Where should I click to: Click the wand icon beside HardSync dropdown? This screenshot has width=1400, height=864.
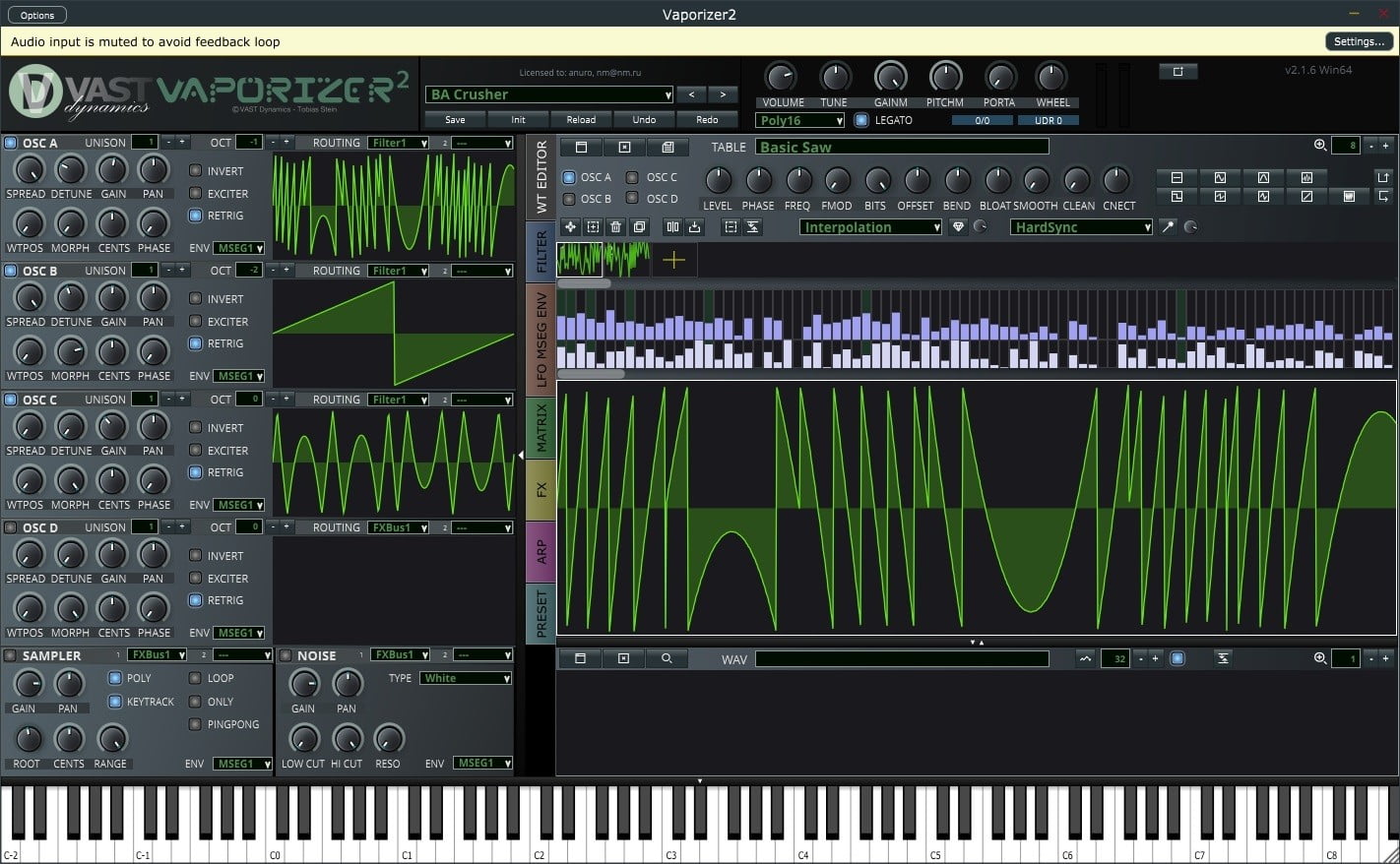click(1168, 227)
